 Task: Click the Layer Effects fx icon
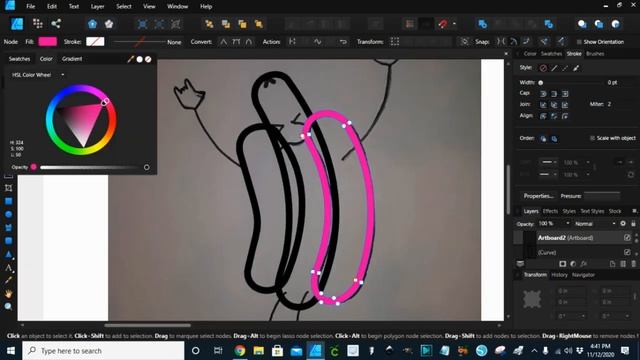point(584,264)
